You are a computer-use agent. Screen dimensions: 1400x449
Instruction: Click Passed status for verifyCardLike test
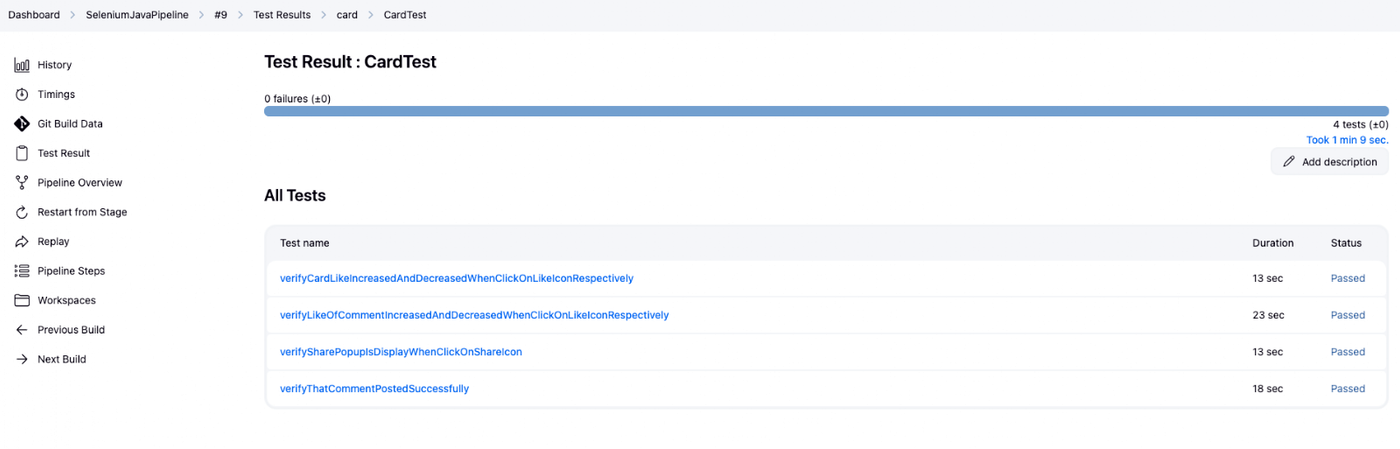point(1348,278)
